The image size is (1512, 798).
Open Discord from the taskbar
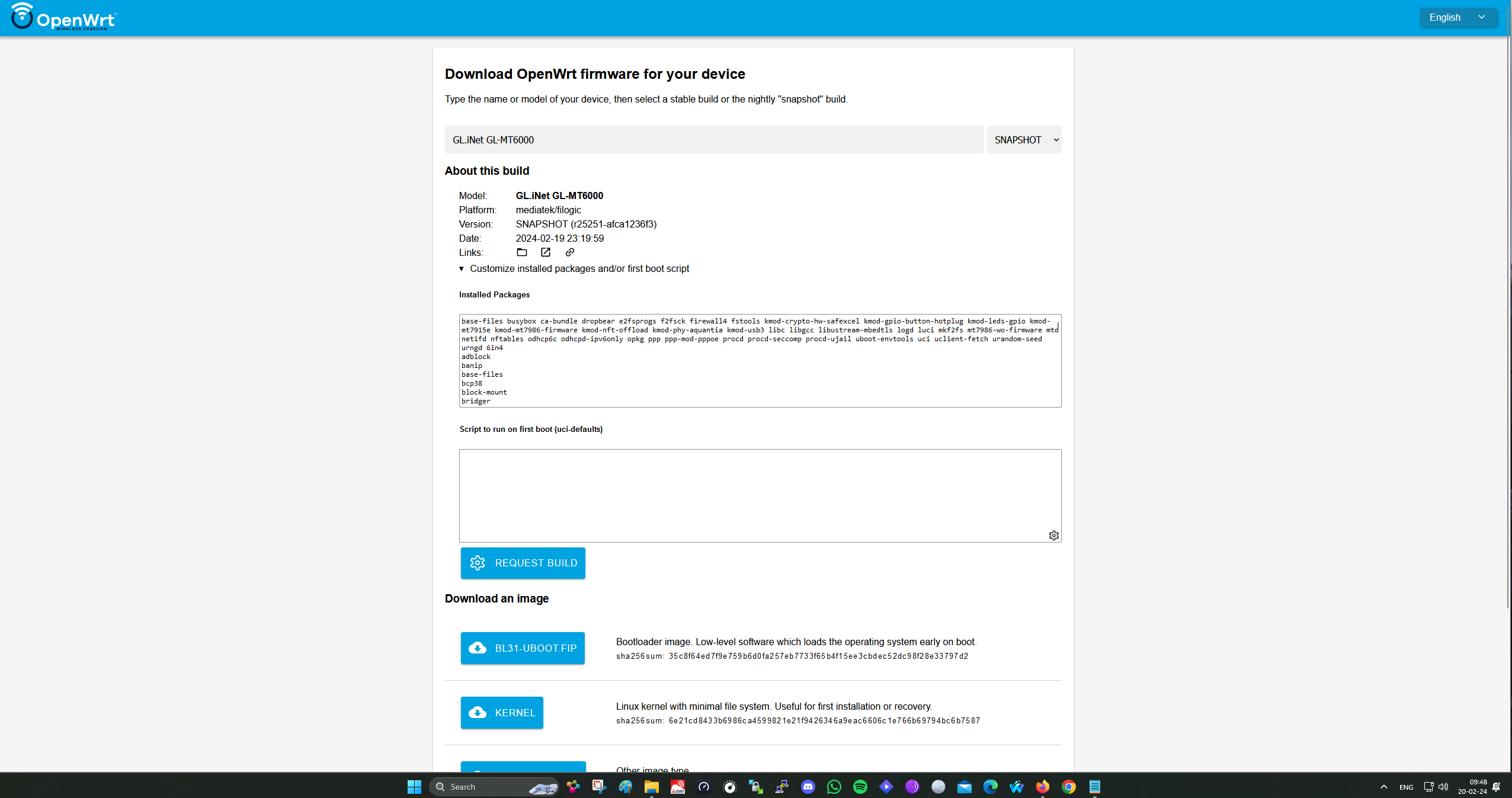(x=808, y=787)
